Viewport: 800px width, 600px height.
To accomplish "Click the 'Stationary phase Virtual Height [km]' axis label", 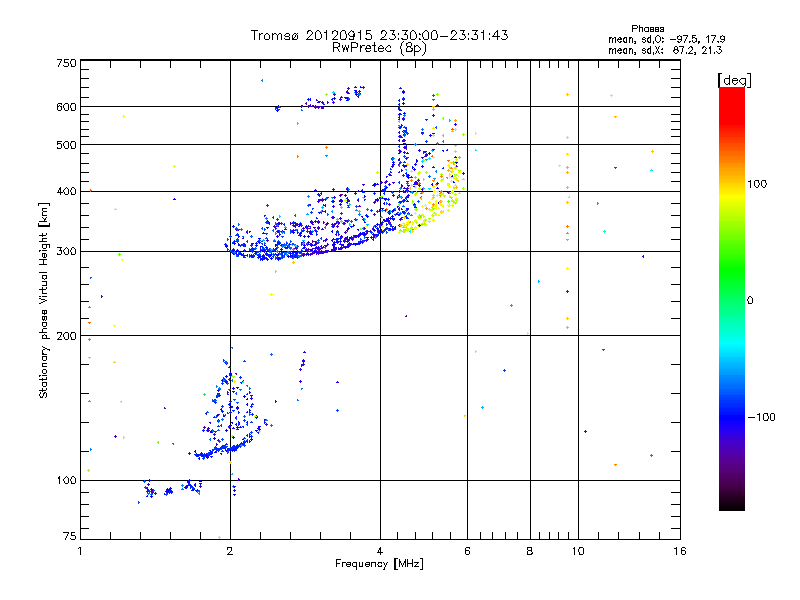I will 43,301.
